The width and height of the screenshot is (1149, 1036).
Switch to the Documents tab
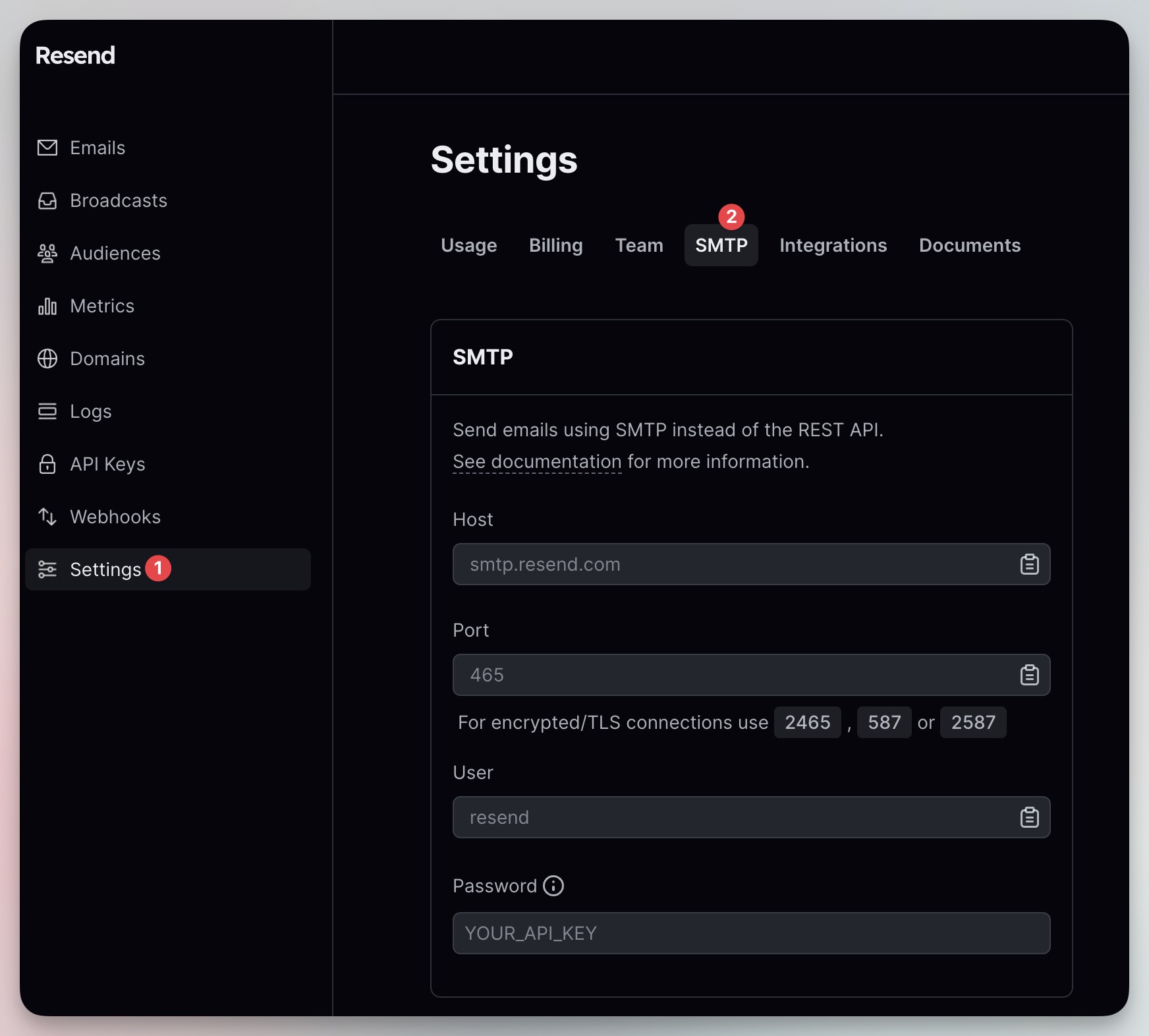970,245
